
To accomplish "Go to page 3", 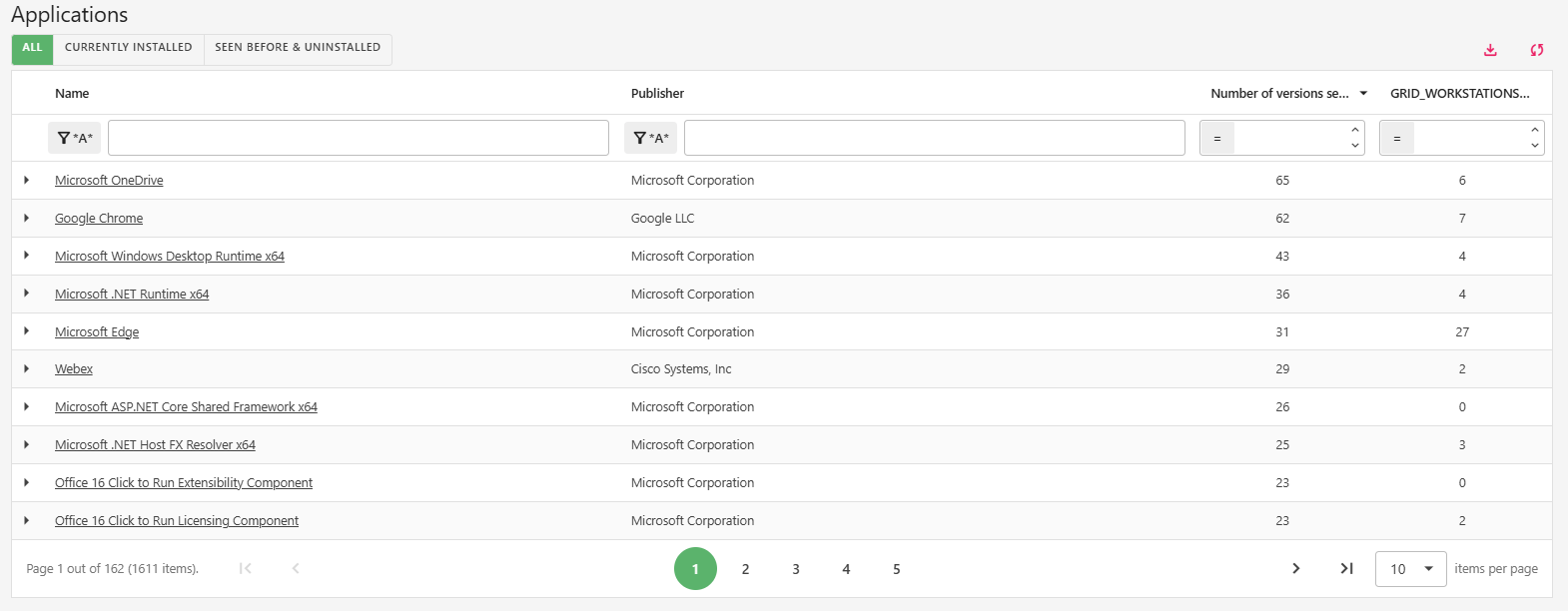I will pos(796,569).
